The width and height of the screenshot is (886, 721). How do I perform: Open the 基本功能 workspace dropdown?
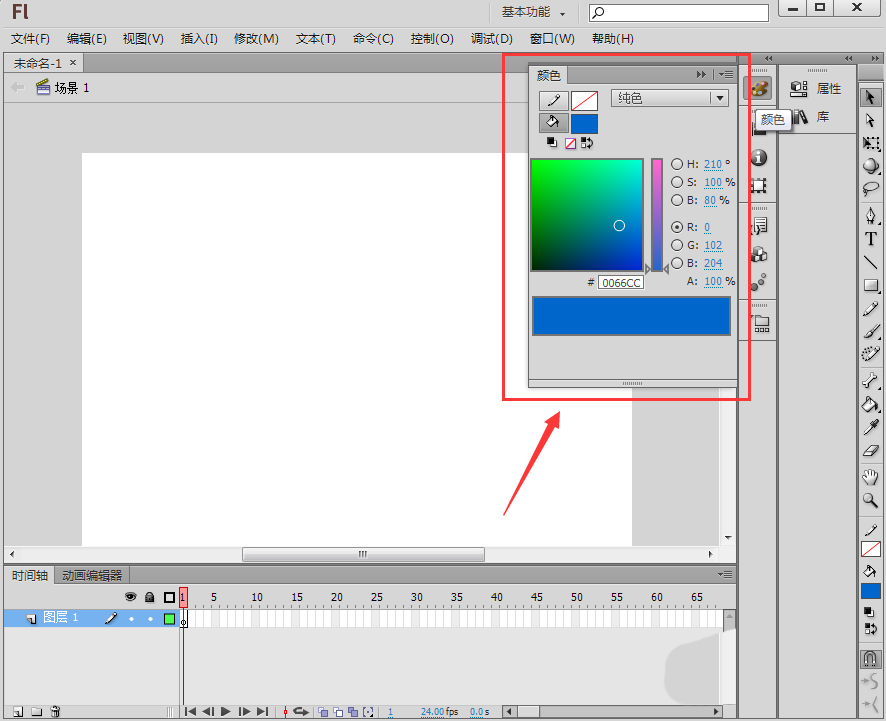click(533, 12)
